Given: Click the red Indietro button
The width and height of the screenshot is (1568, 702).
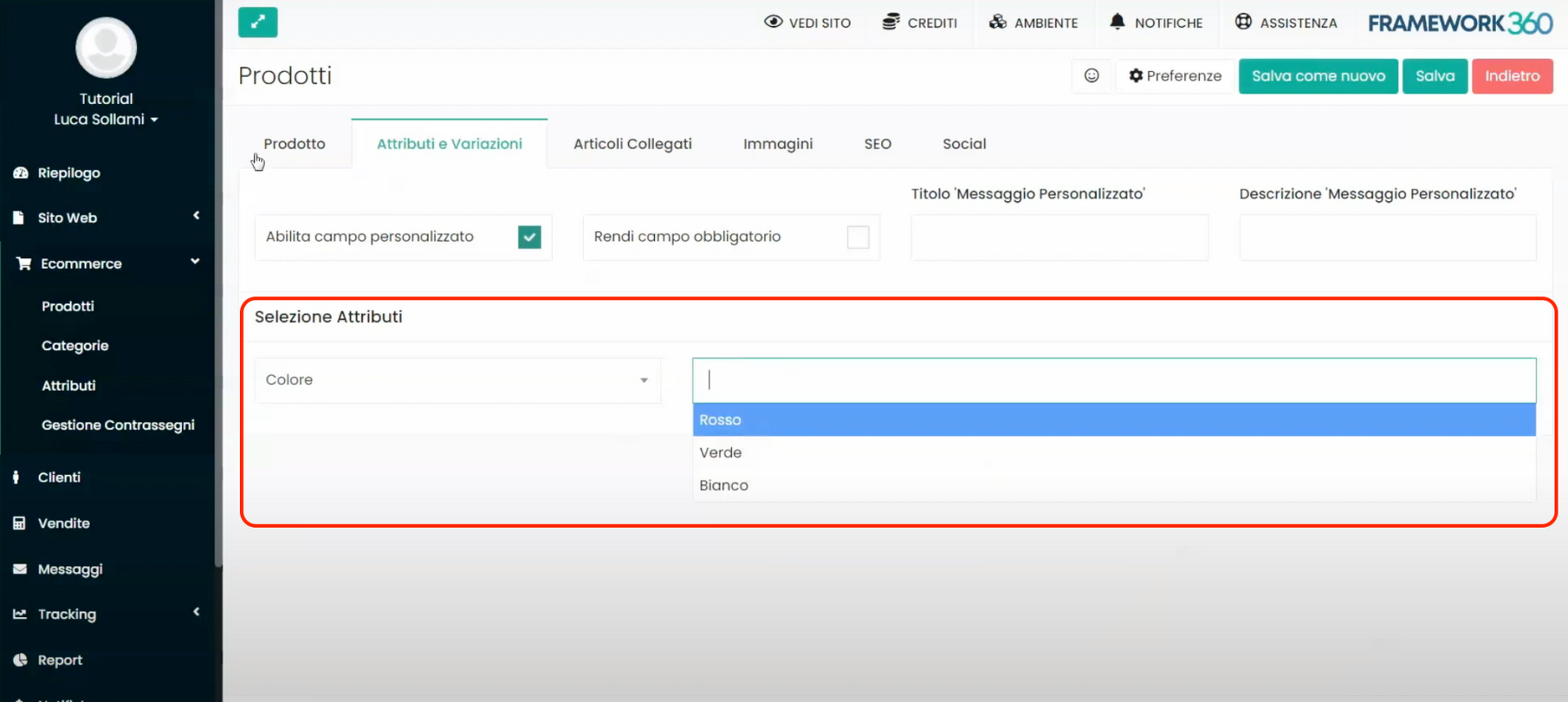Looking at the screenshot, I should click(1512, 76).
